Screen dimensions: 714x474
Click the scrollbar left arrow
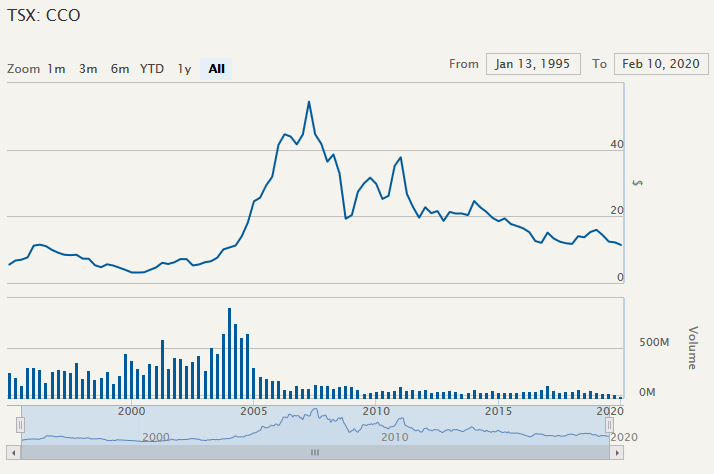13,452
